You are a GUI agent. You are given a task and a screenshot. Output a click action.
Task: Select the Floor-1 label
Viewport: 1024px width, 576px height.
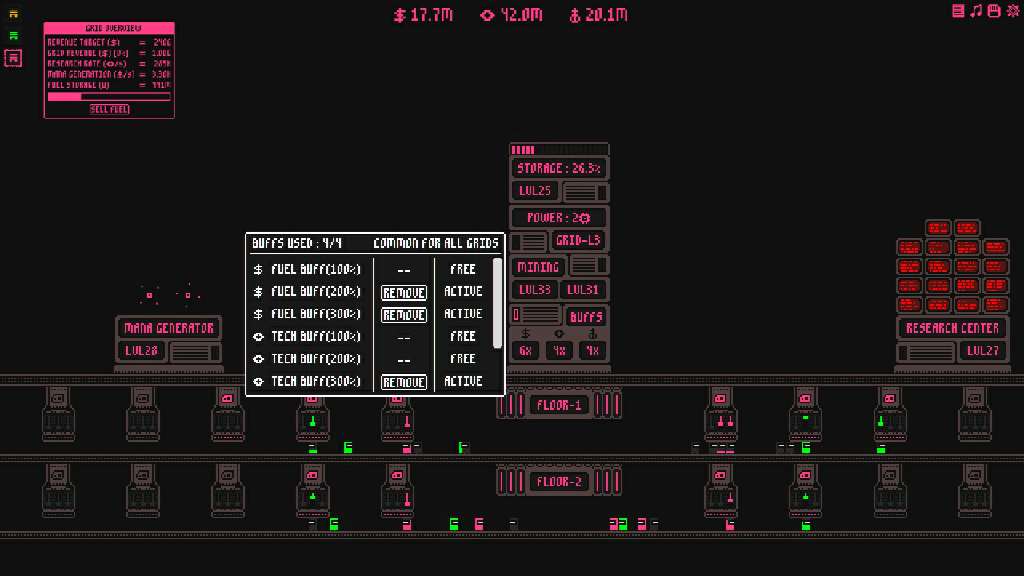[x=559, y=405]
